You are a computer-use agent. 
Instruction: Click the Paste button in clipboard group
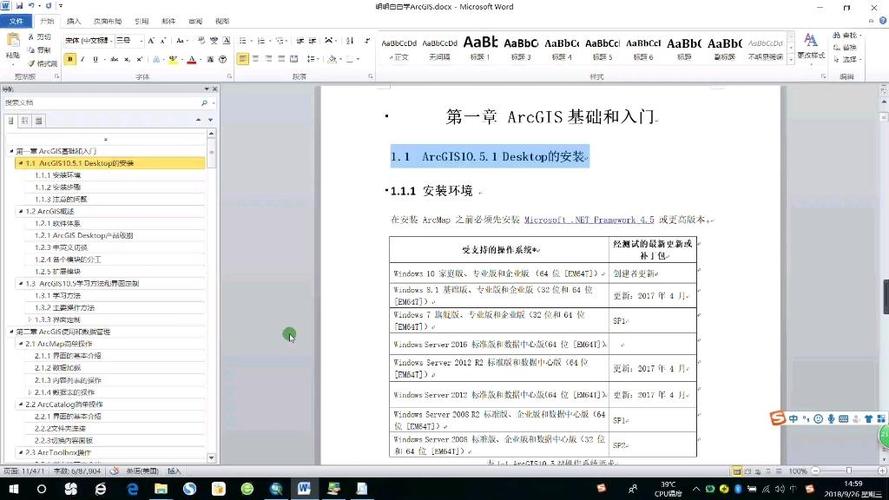pyautogui.click(x=12, y=47)
